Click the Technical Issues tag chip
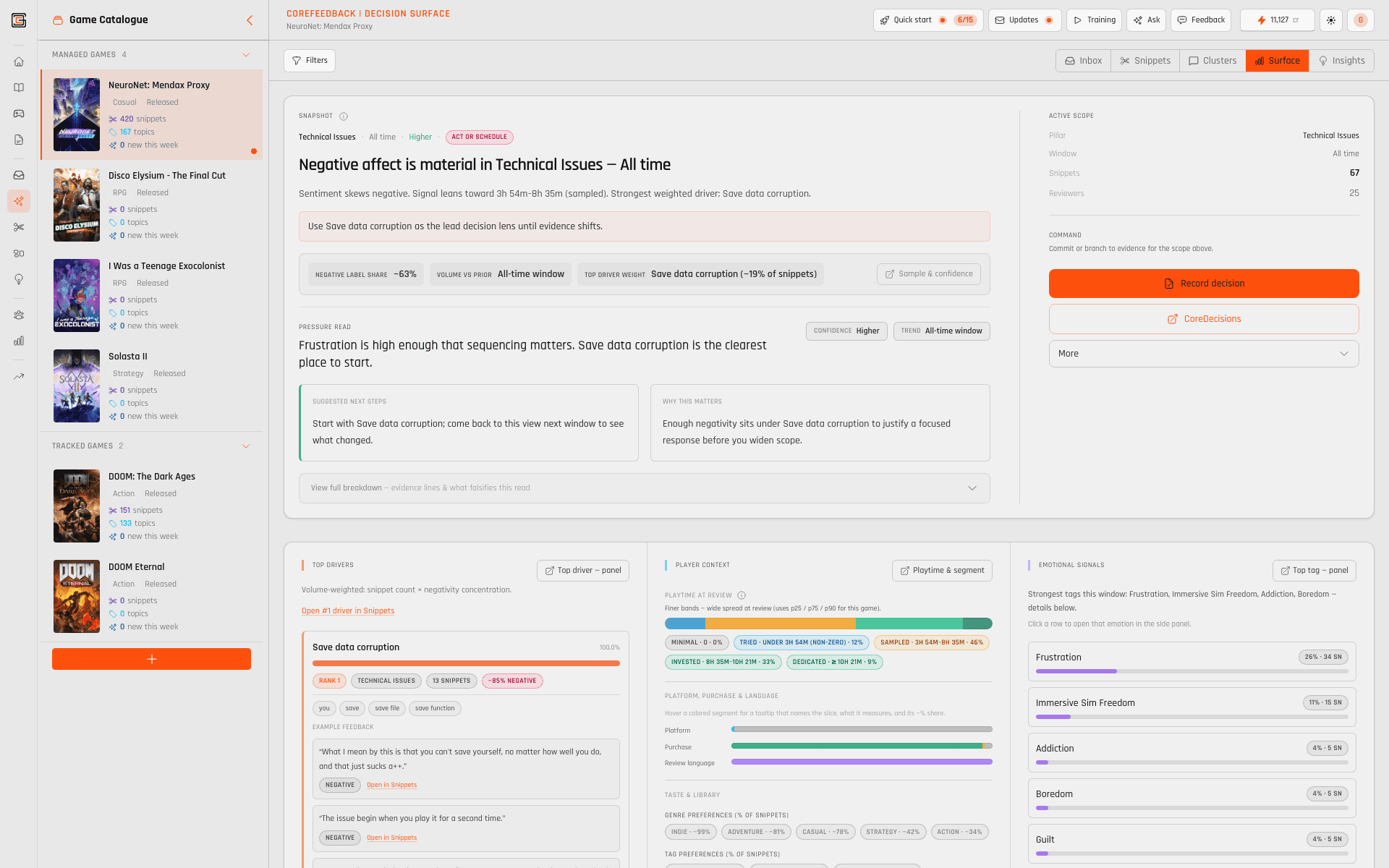The image size is (1389, 868). point(386,681)
